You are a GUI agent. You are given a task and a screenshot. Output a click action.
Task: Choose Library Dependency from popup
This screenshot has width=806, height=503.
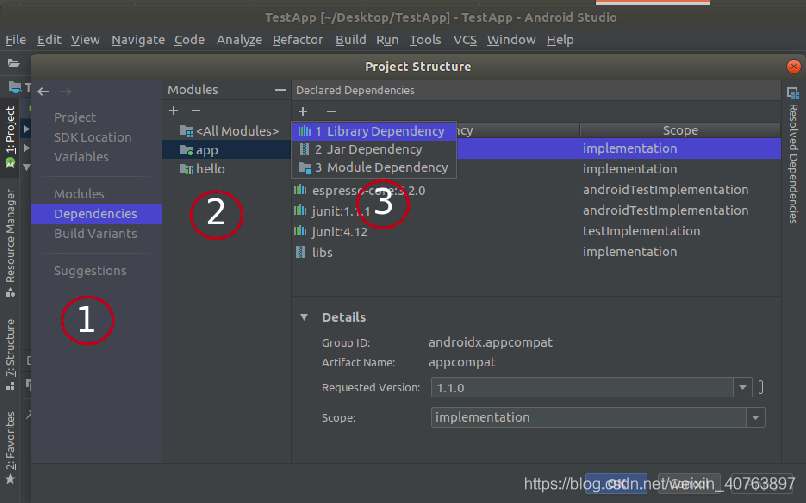point(374,132)
